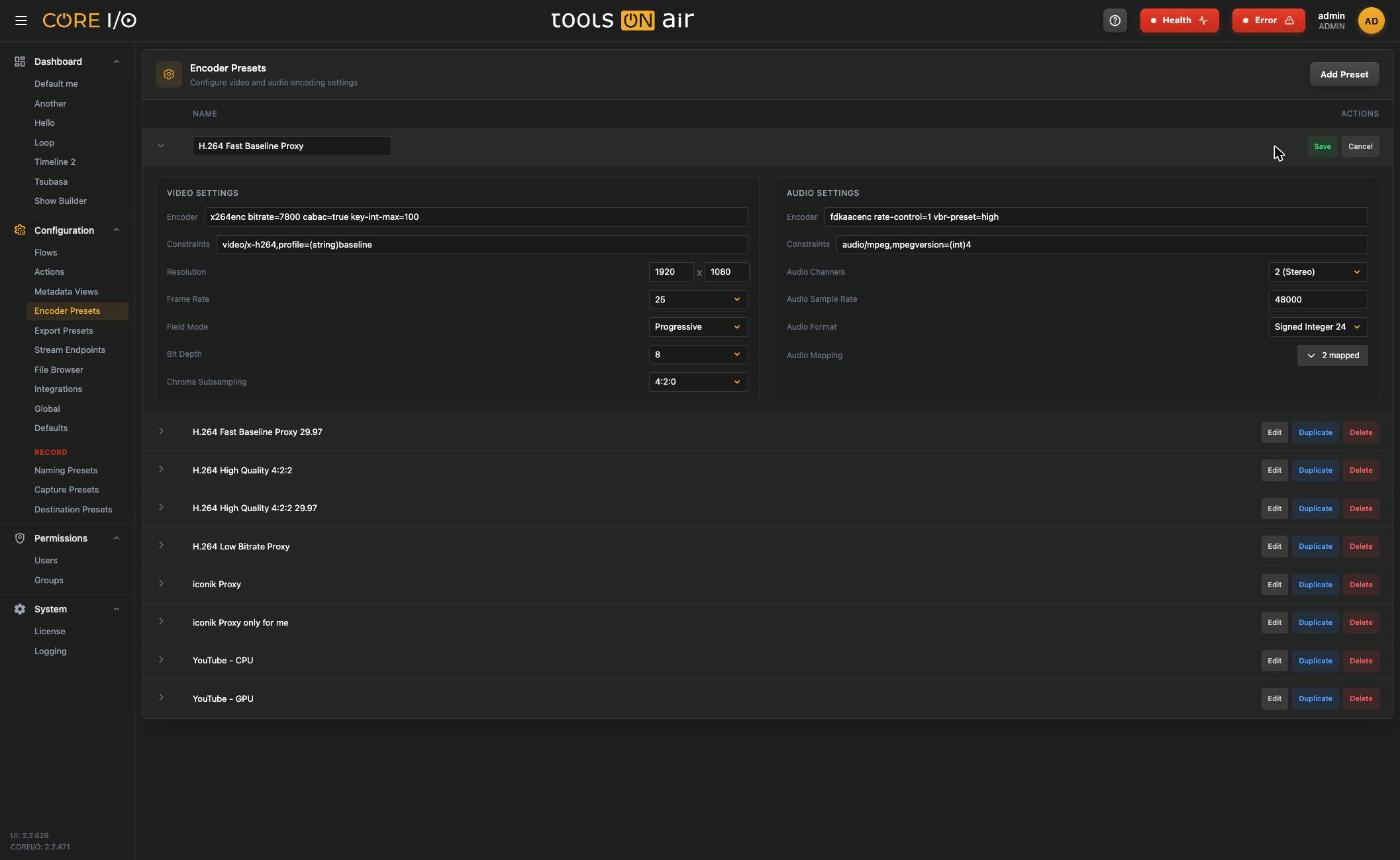Edit the preset name field

291,146
